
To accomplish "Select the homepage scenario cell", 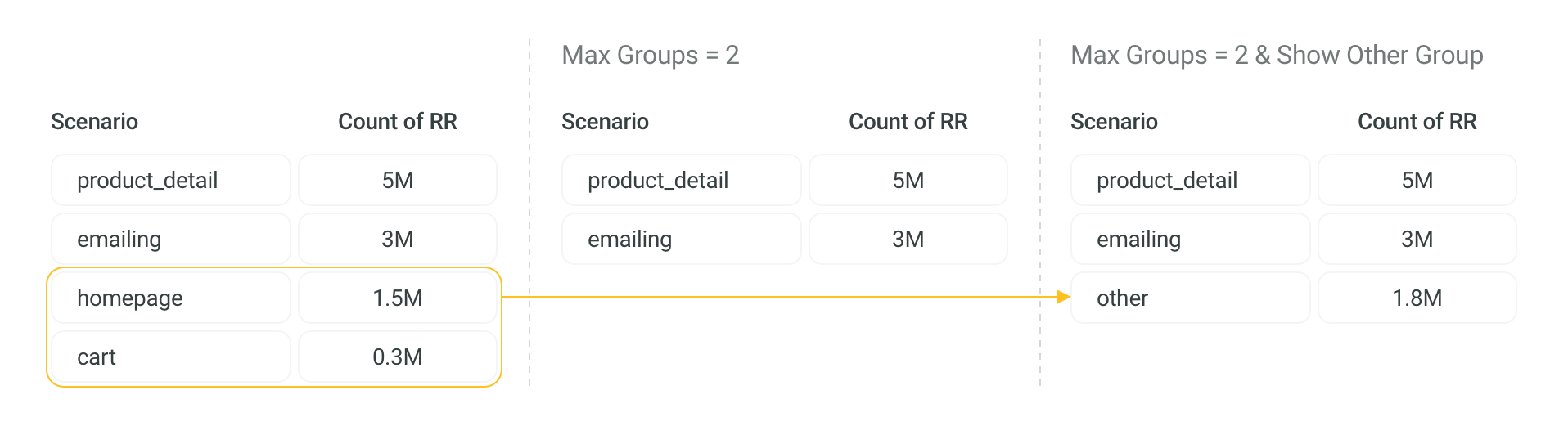I will [x=171, y=298].
